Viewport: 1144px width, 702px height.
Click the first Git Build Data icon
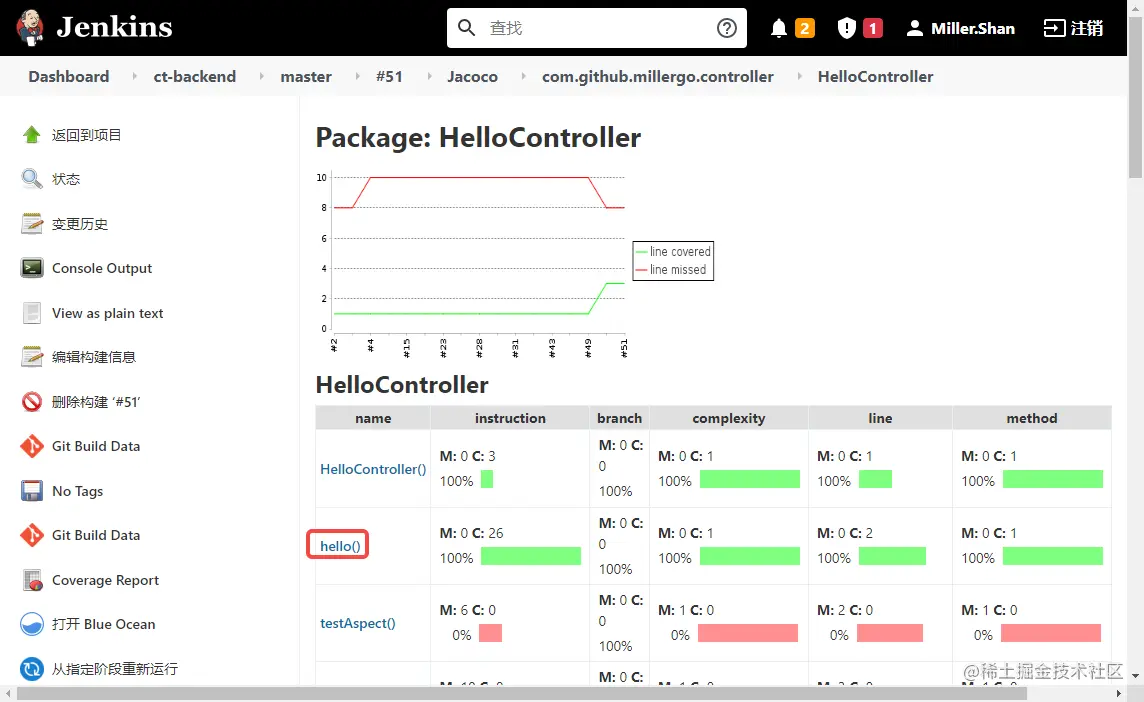click(31, 446)
